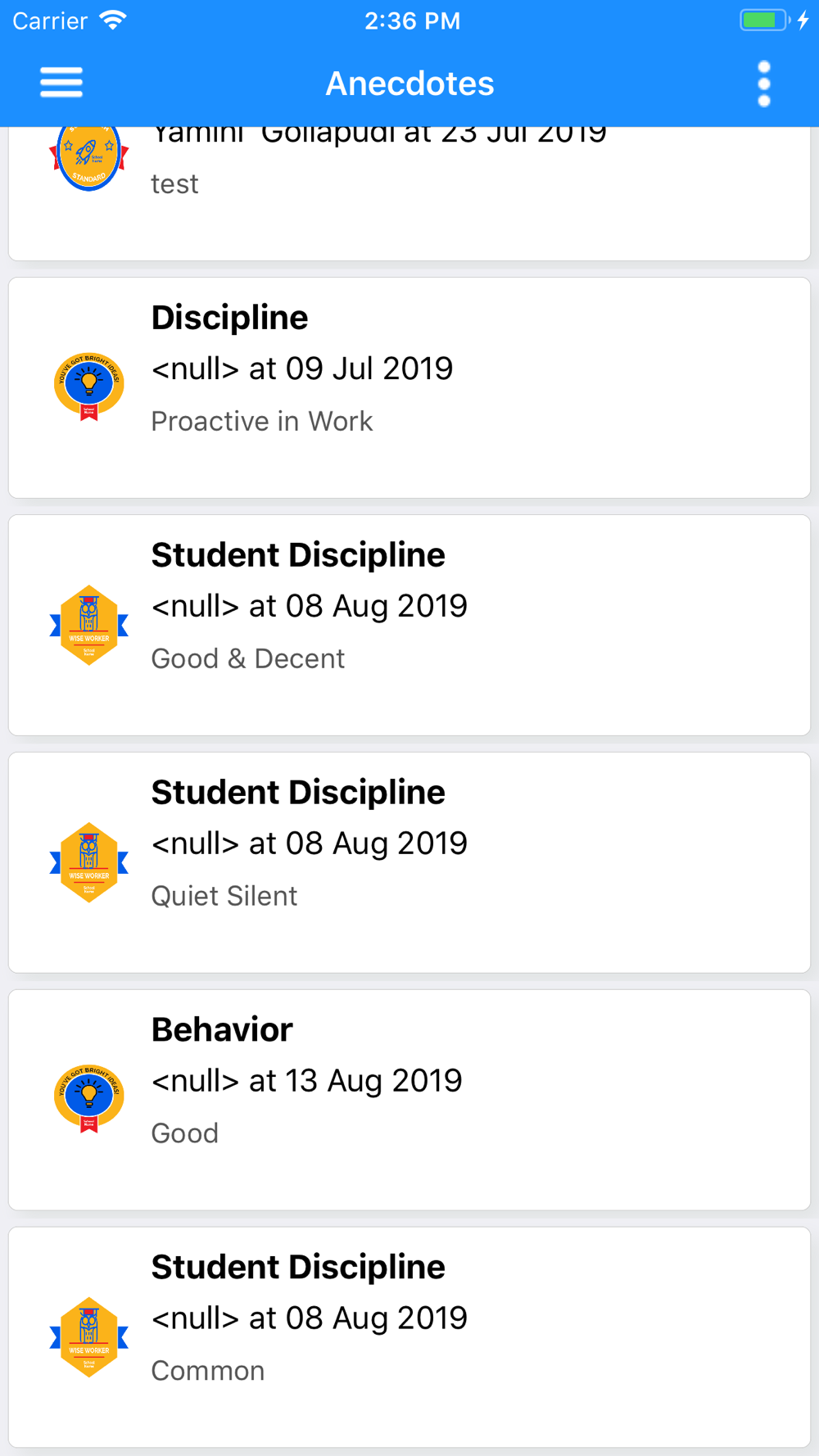The image size is (819, 1456).
Task: Open anecdote with remark Proactive in Work
Action: tap(262, 421)
